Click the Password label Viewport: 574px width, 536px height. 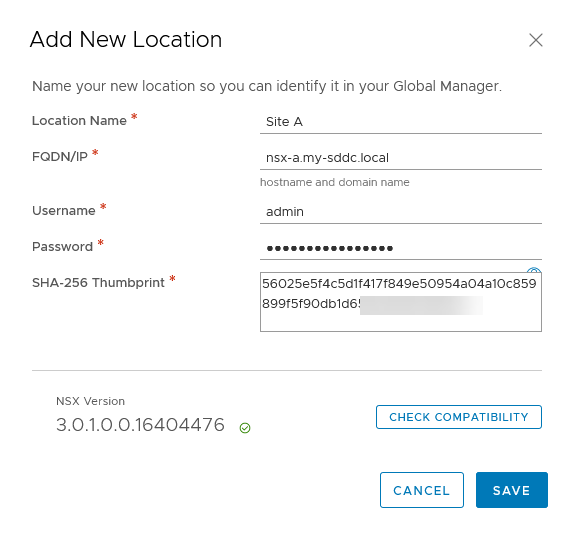(62, 247)
